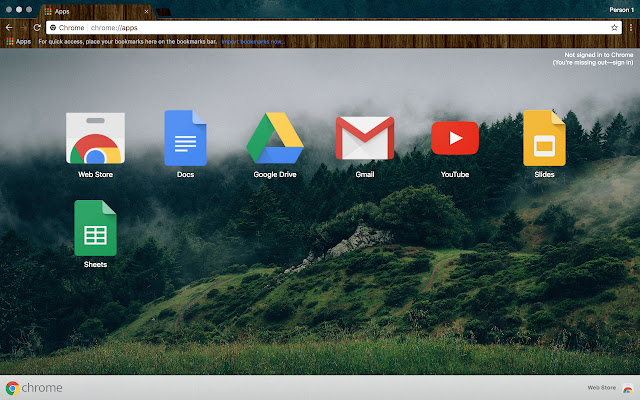Reload the page with the refresh icon

tap(37, 27)
